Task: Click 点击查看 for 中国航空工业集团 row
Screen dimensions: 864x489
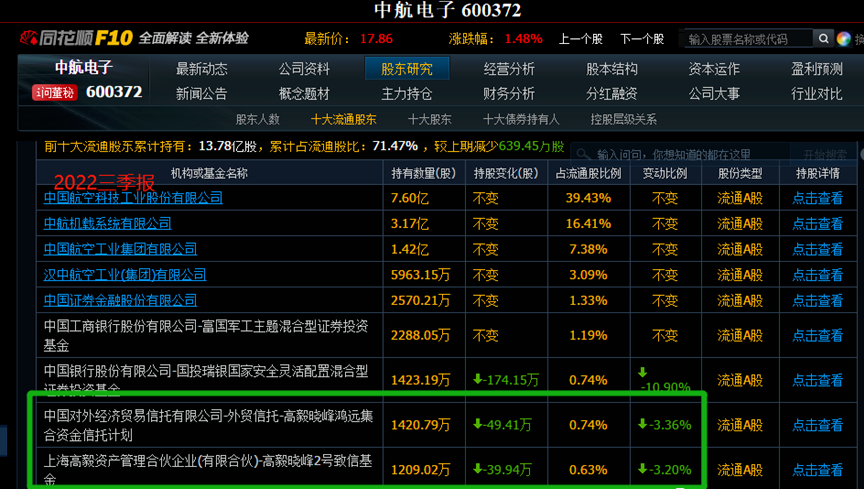Action: (818, 249)
